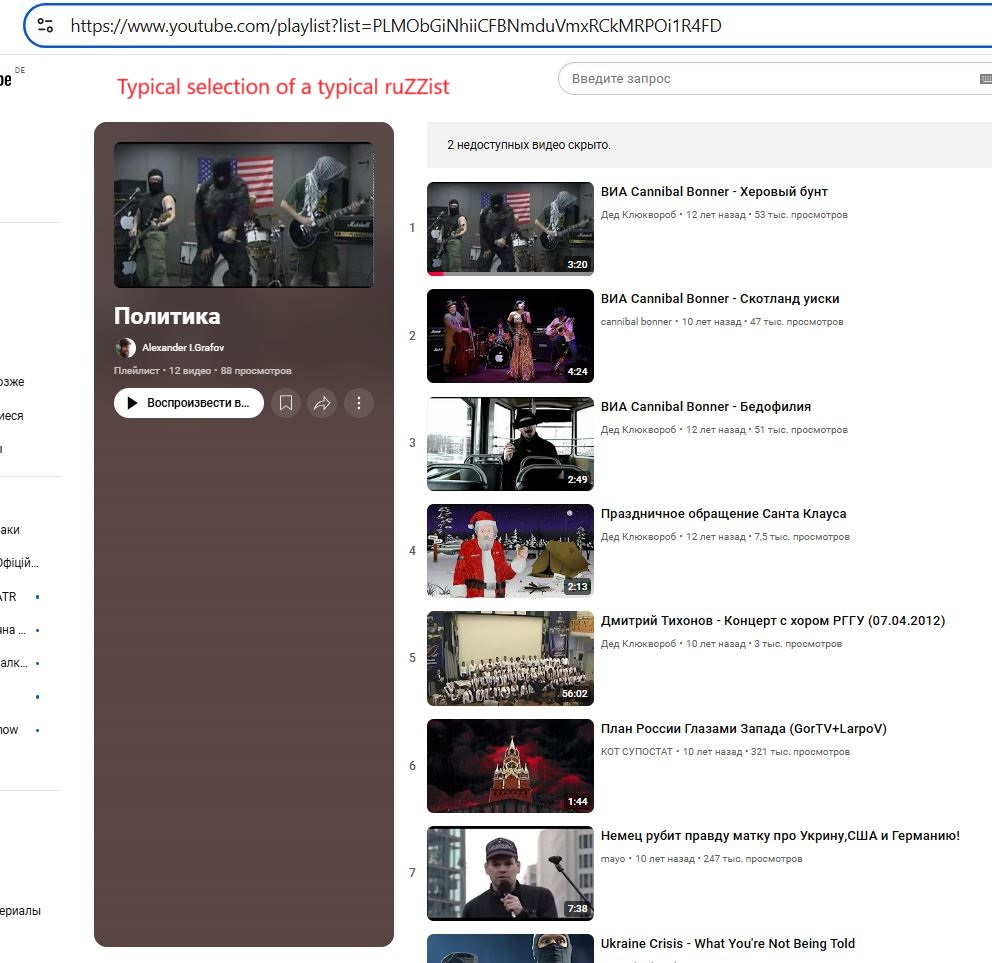Visit 'КОТ СУПОСТАТ' channel link
The height and width of the screenshot is (963, 992).
tap(636, 752)
